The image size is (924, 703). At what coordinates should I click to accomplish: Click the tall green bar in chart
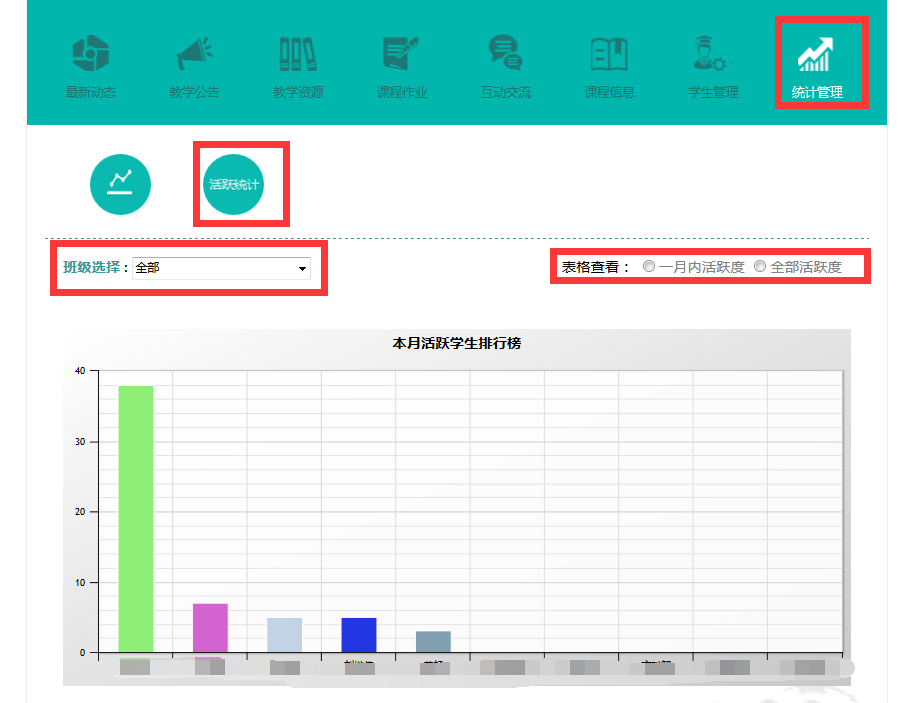point(136,518)
